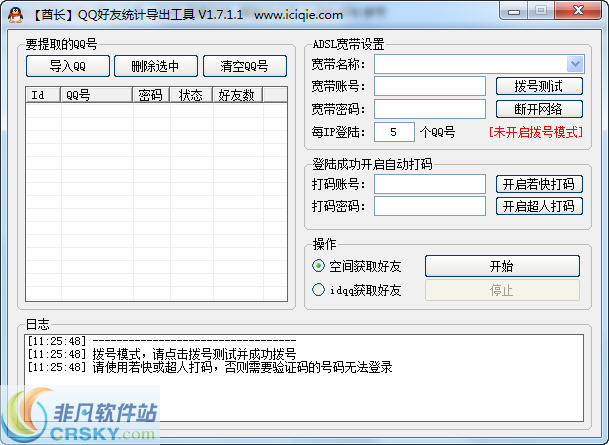Image resolution: width=609 pixels, height=445 pixels.
Task: Click the 开启若快打码 button
Action: [539, 184]
